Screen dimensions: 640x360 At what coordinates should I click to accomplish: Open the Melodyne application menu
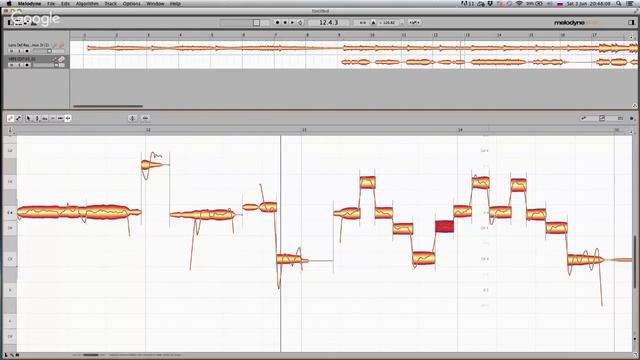(29, 4)
